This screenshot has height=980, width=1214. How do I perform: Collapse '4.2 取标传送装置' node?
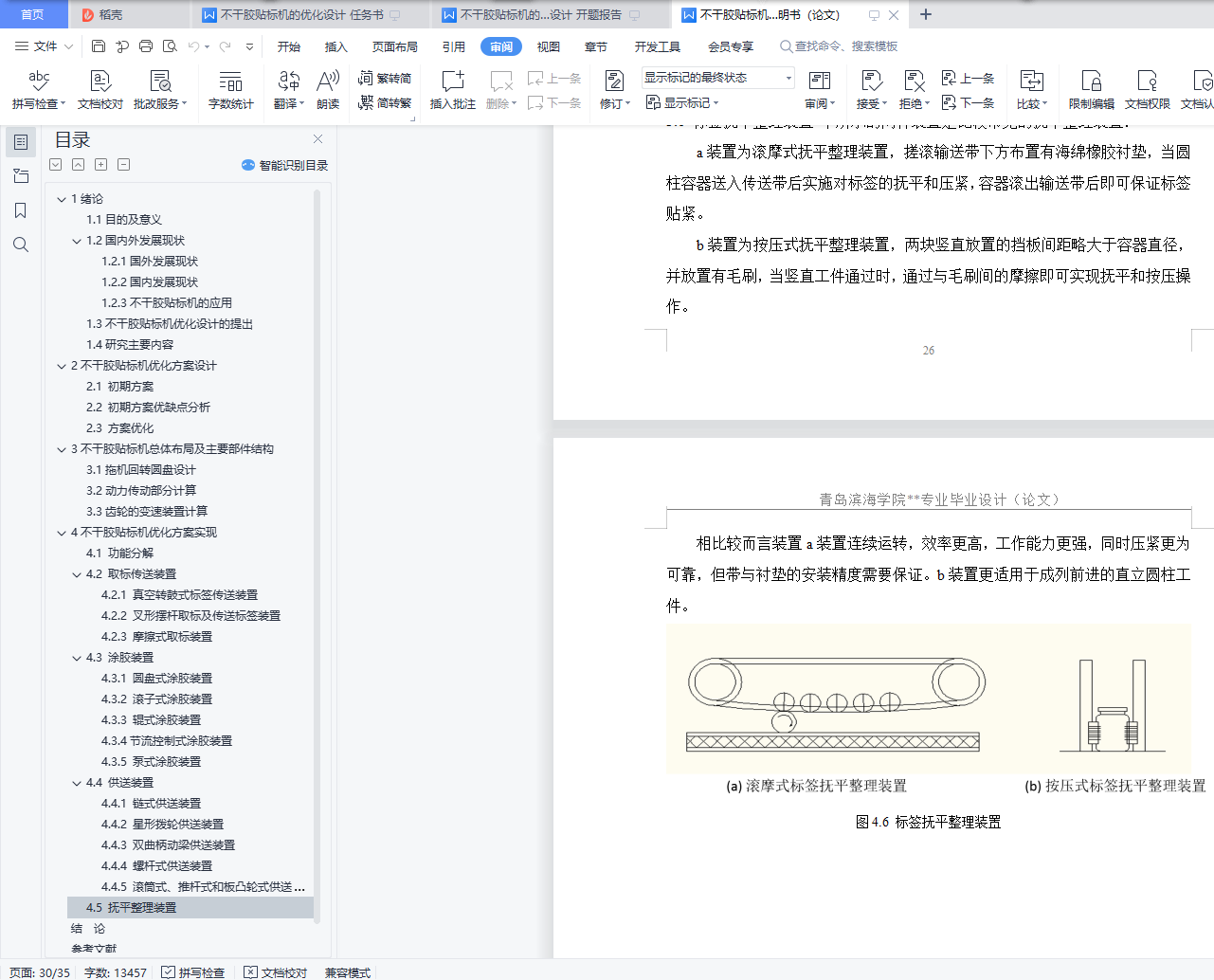77,574
